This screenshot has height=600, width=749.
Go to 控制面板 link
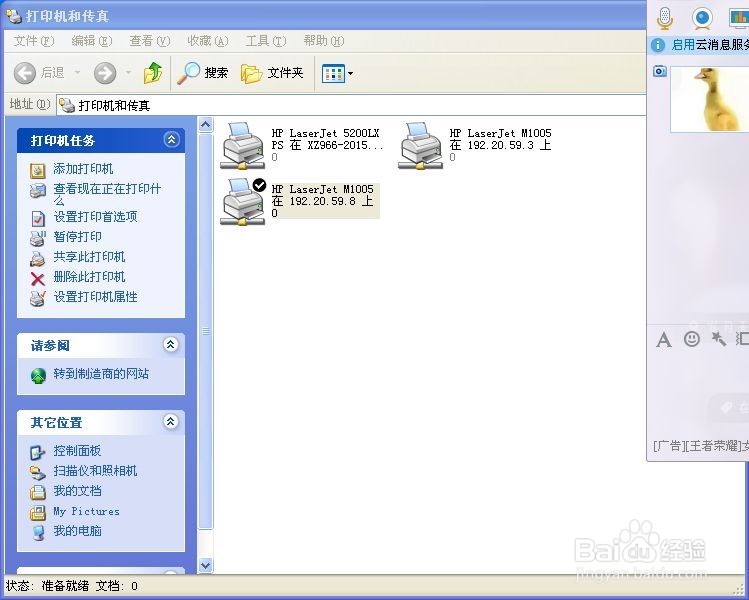click(77, 450)
